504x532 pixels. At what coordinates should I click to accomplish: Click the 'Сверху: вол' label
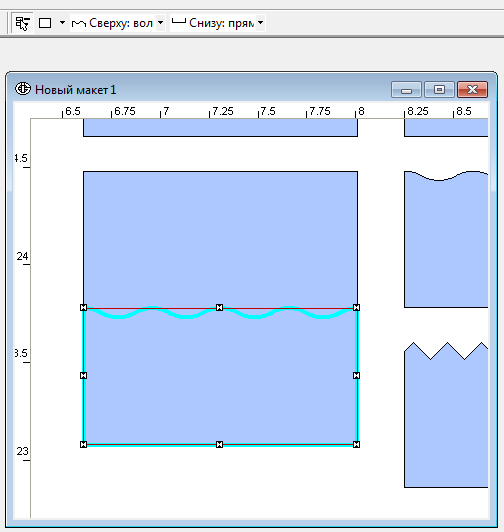pos(121,23)
